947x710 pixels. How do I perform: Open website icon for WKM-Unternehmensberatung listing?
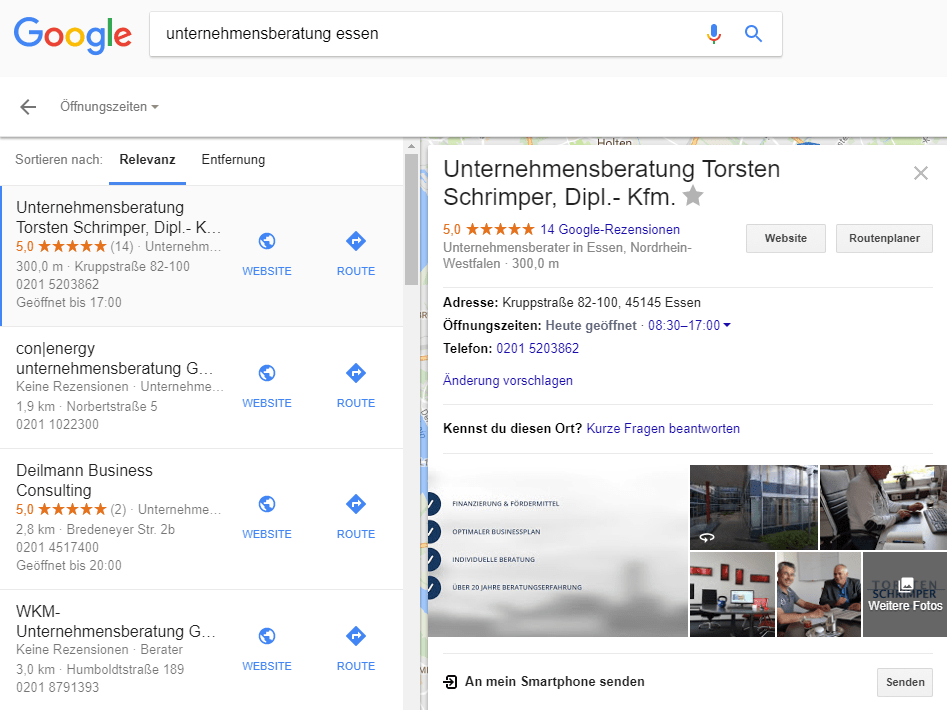coord(267,636)
